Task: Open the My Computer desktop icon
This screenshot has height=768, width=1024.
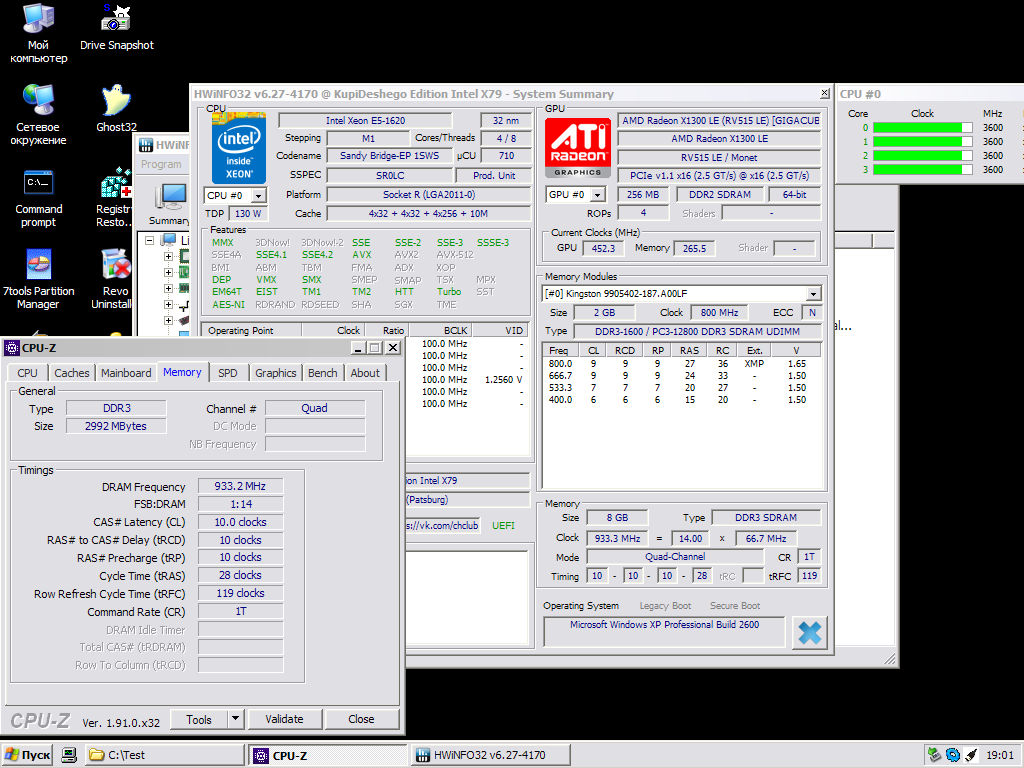Action: 38,33
